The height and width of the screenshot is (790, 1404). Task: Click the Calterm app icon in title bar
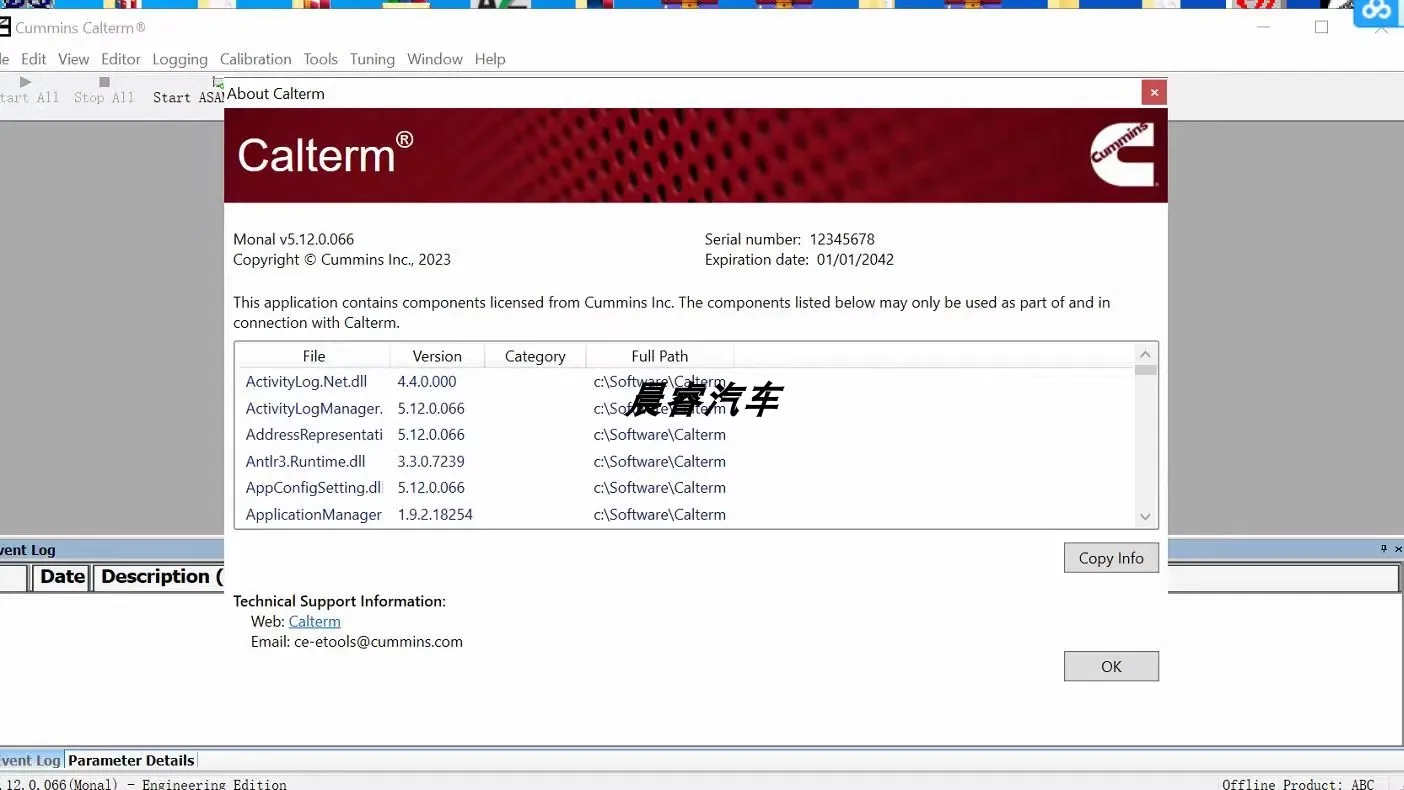(x=4, y=27)
